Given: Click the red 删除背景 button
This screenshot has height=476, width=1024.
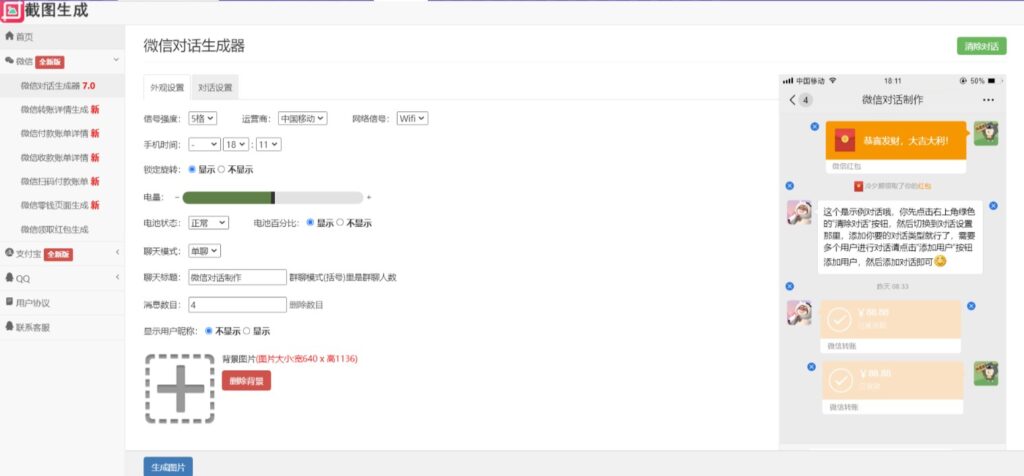Looking at the screenshot, I should click(246, 381).
